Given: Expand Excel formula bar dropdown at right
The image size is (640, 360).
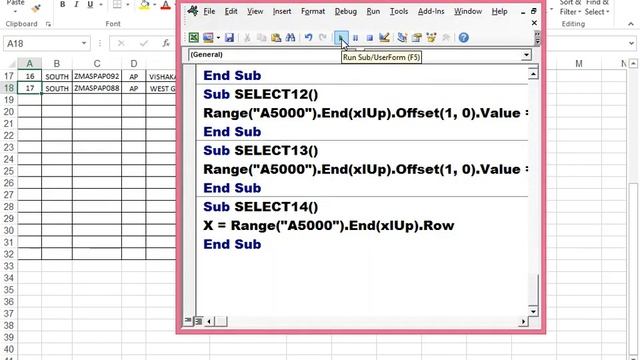Looking at the screenshot, I should click(631, 43).
